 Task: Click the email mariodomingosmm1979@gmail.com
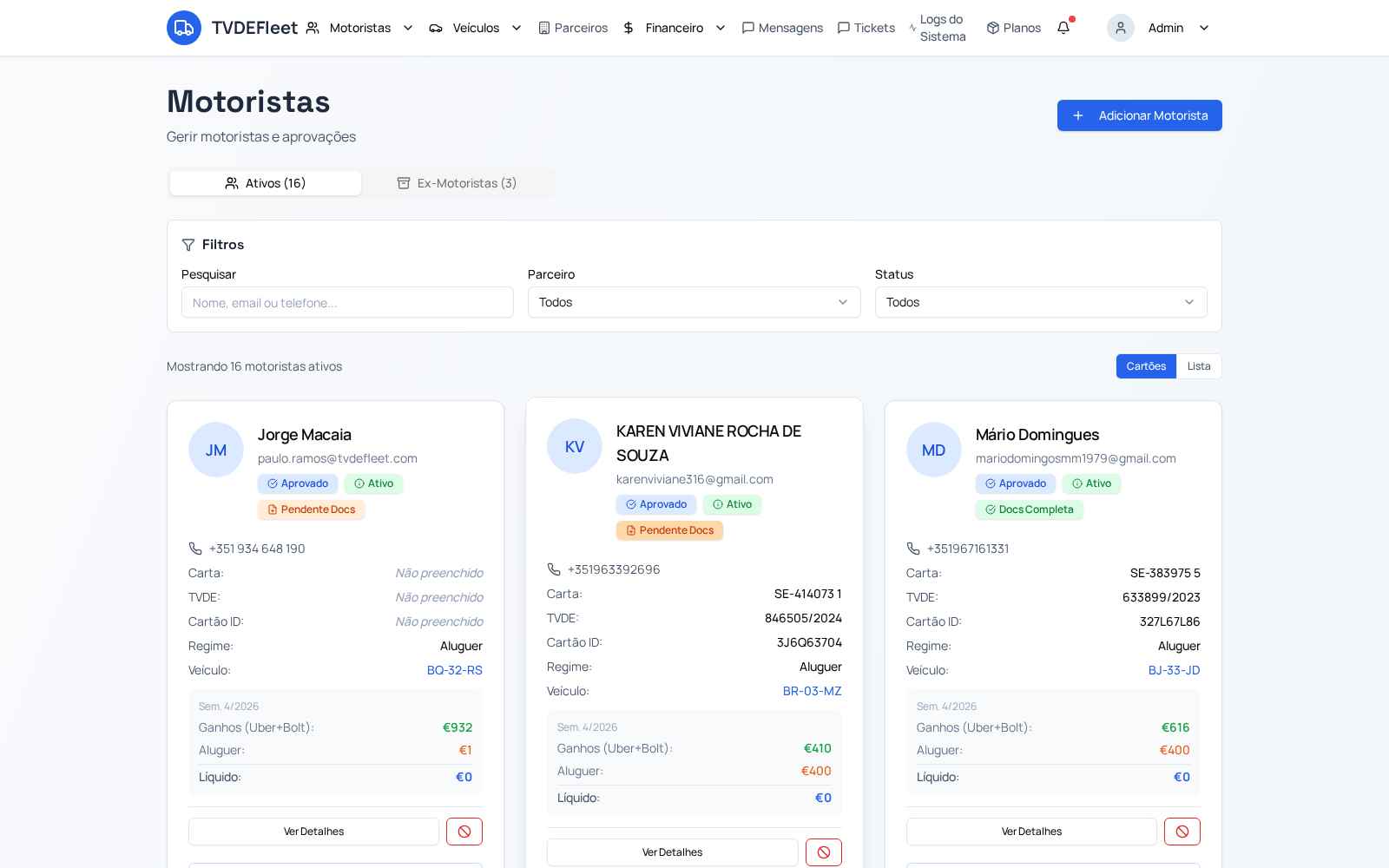[x=1076, y=458]
